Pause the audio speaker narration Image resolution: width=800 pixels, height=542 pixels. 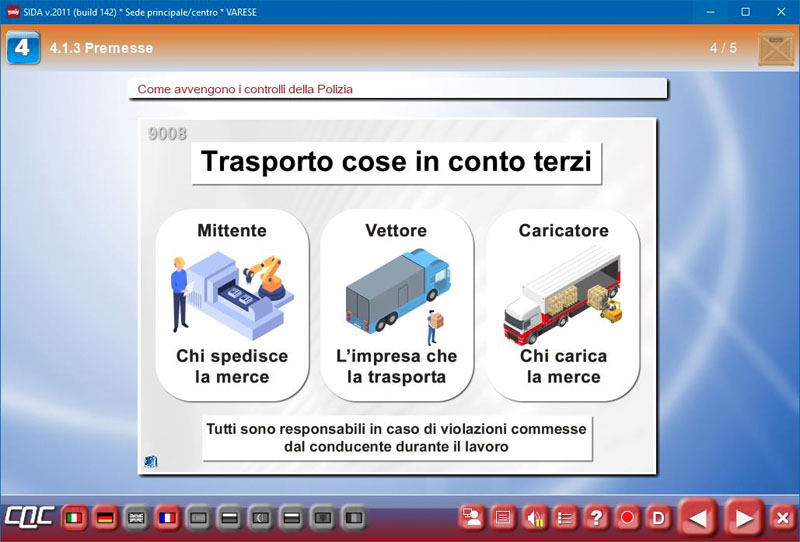(534, 518)
